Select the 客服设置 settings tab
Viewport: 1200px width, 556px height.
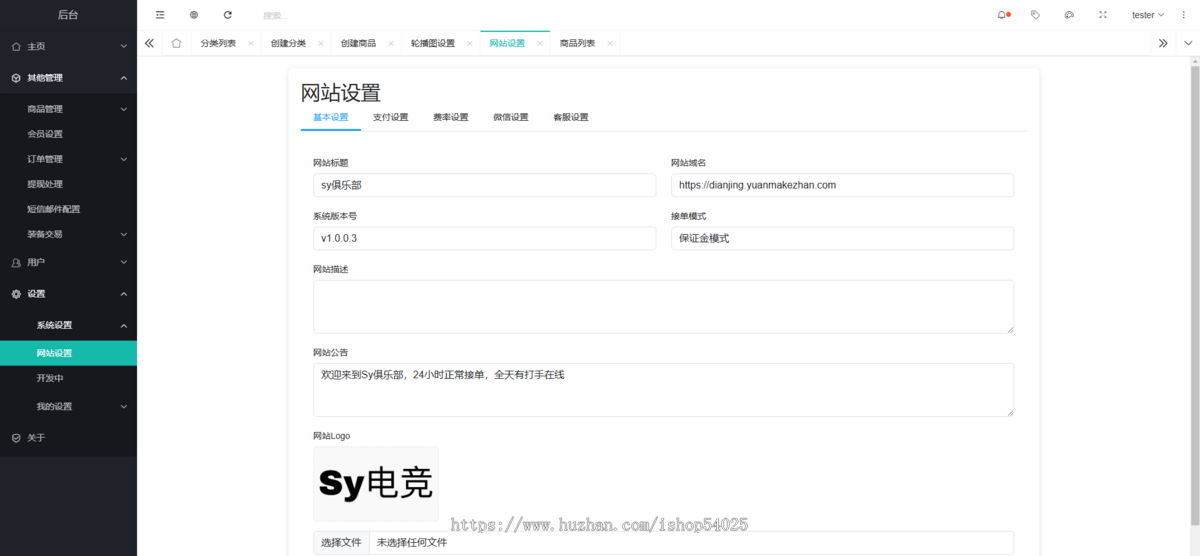571,117
